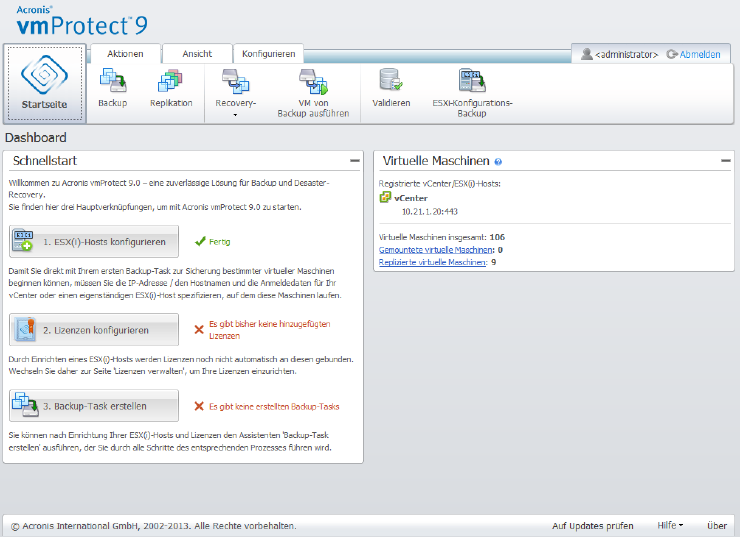Image resolution: width=740 pixels, height=537 pixels.
Task: Click the vCenter host icon
Action: point(385,197)
